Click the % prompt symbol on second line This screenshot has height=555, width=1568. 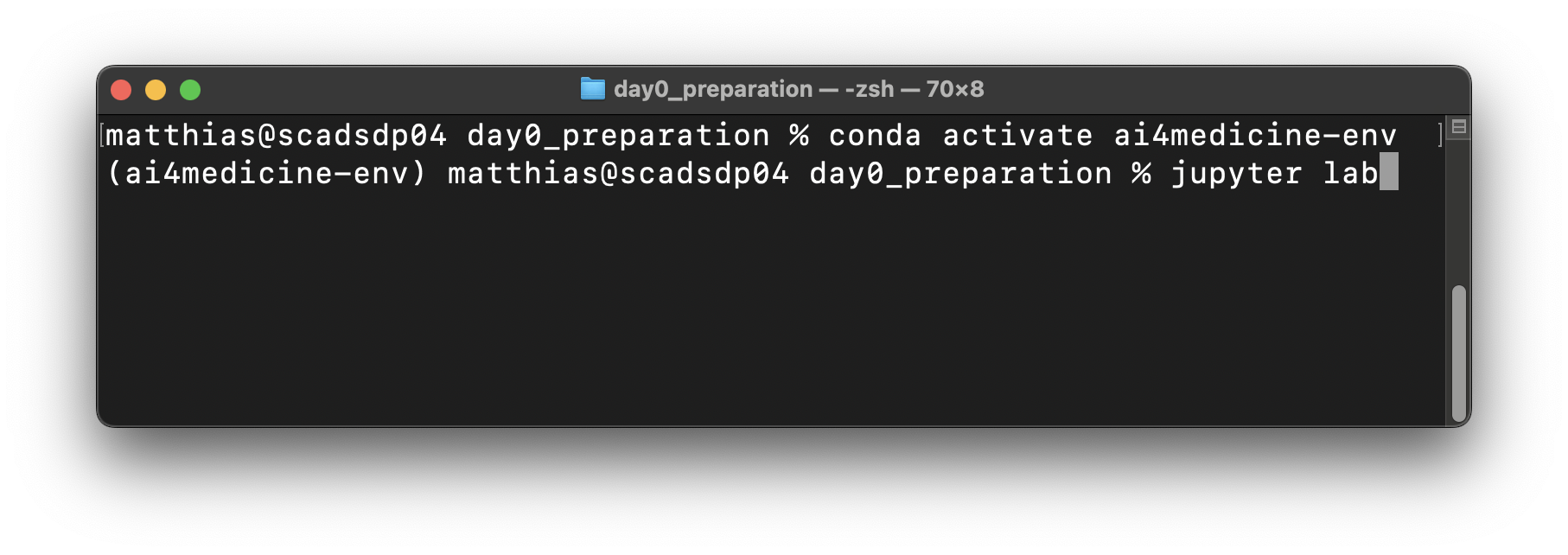click(x=1141, y=174)
